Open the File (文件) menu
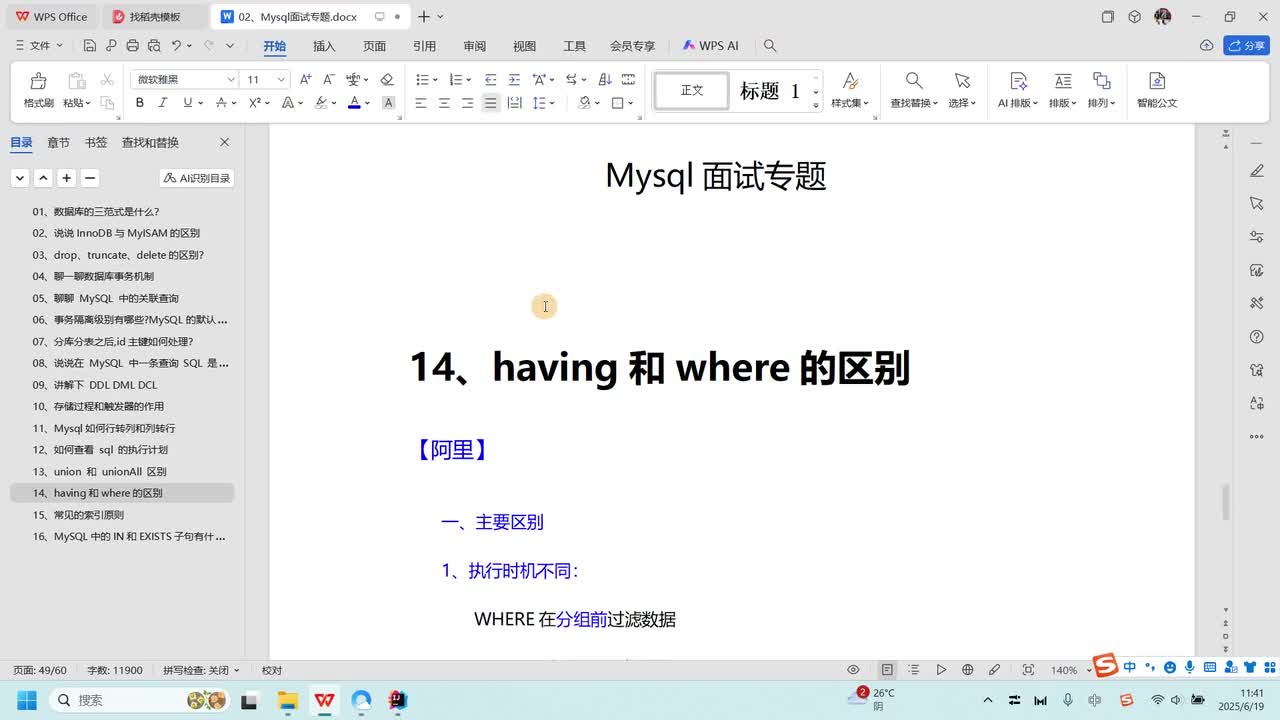This screenshot has width=1280, height=720. [x=40, y=46]
